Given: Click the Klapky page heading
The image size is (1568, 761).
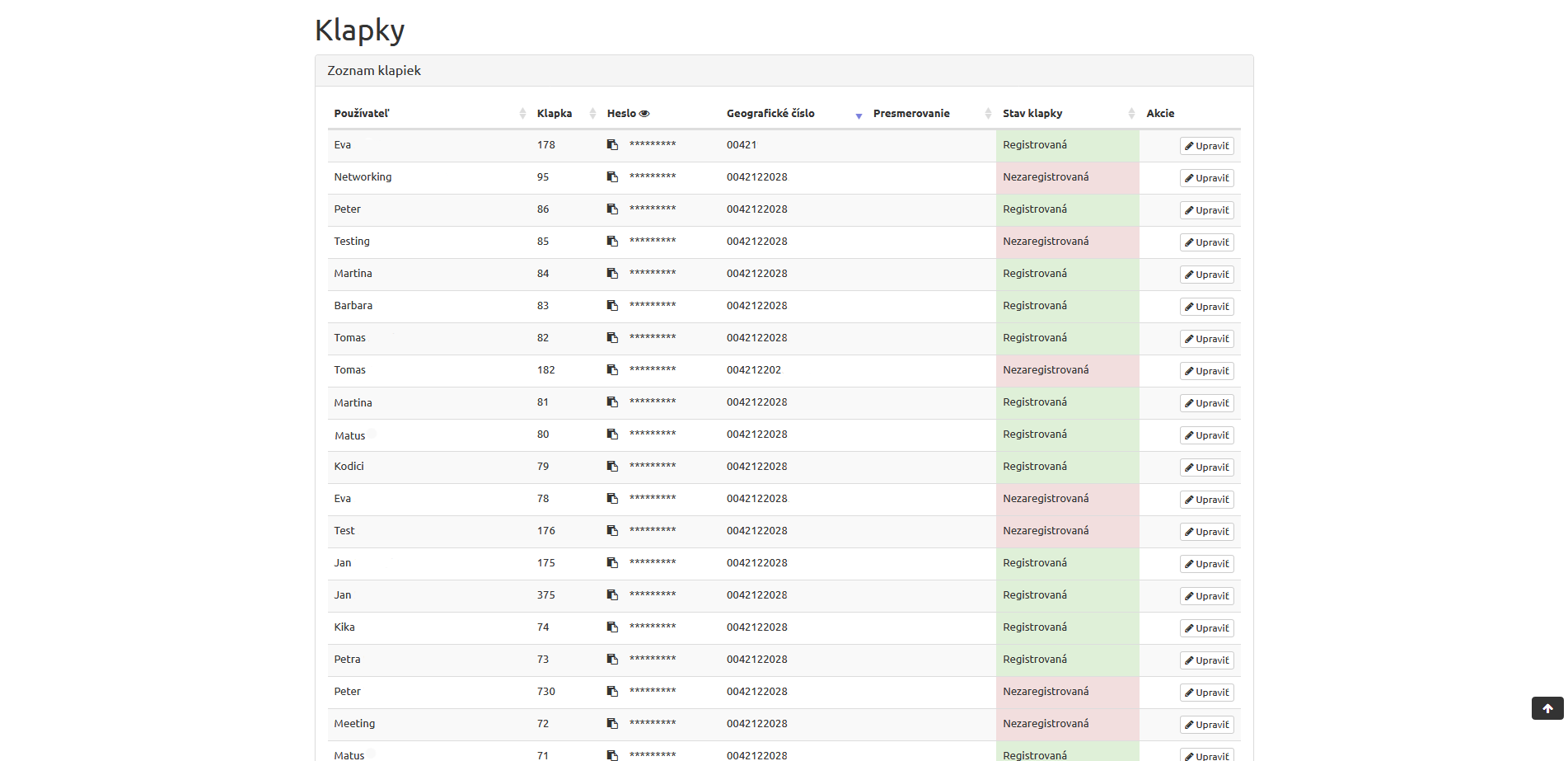Looking at the screenshot, I should coord(360,31).
